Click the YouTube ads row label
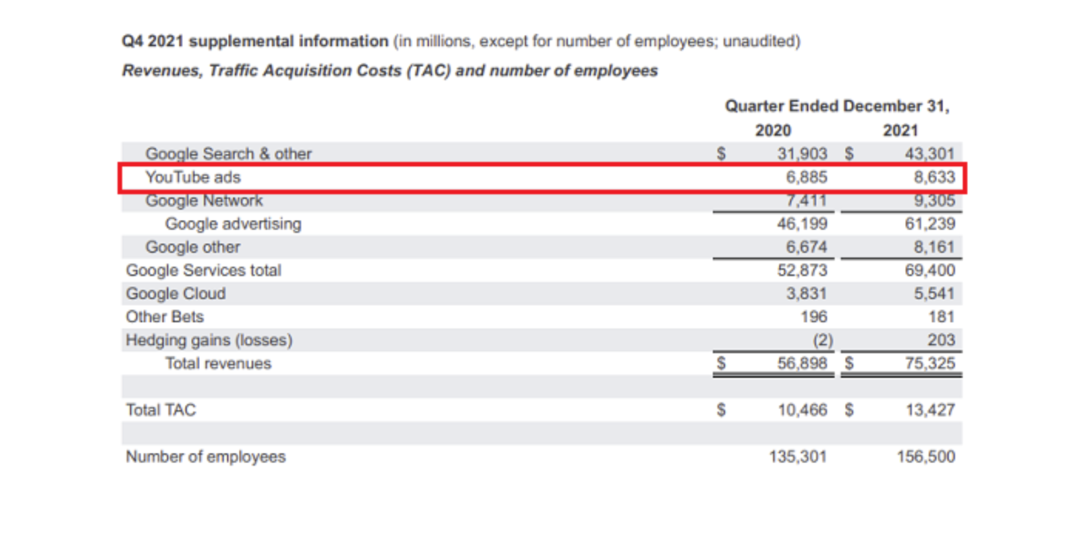 point(193,178)
